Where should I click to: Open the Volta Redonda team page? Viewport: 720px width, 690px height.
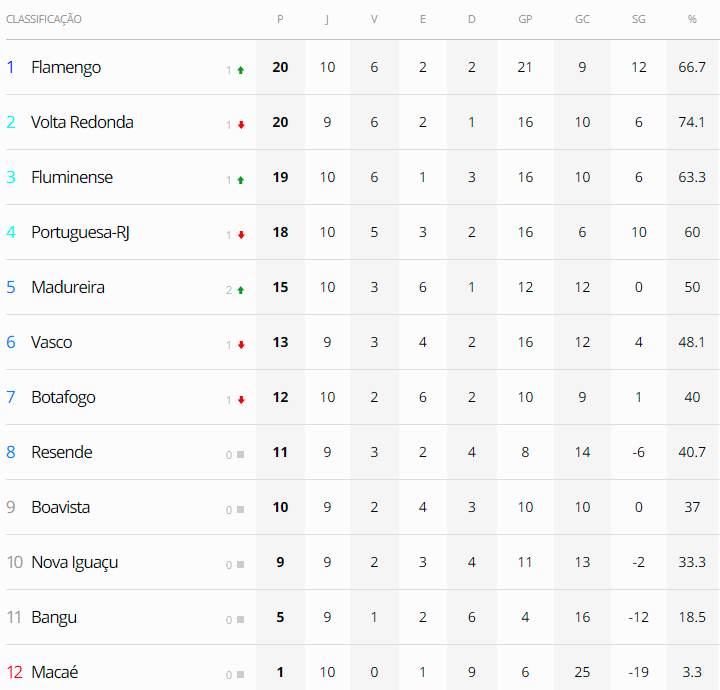tap(82, 122)
